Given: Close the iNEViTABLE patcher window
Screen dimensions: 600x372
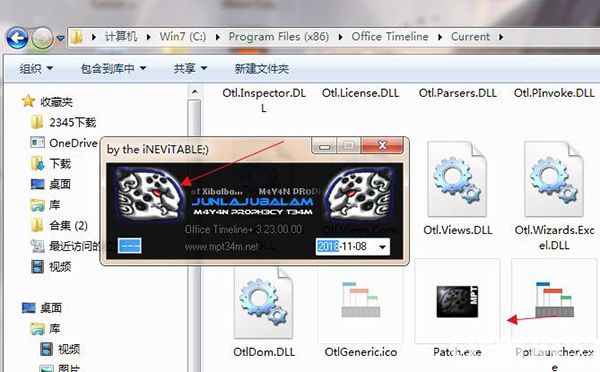Looking at the screenshot, I should (x=382, y=145).
